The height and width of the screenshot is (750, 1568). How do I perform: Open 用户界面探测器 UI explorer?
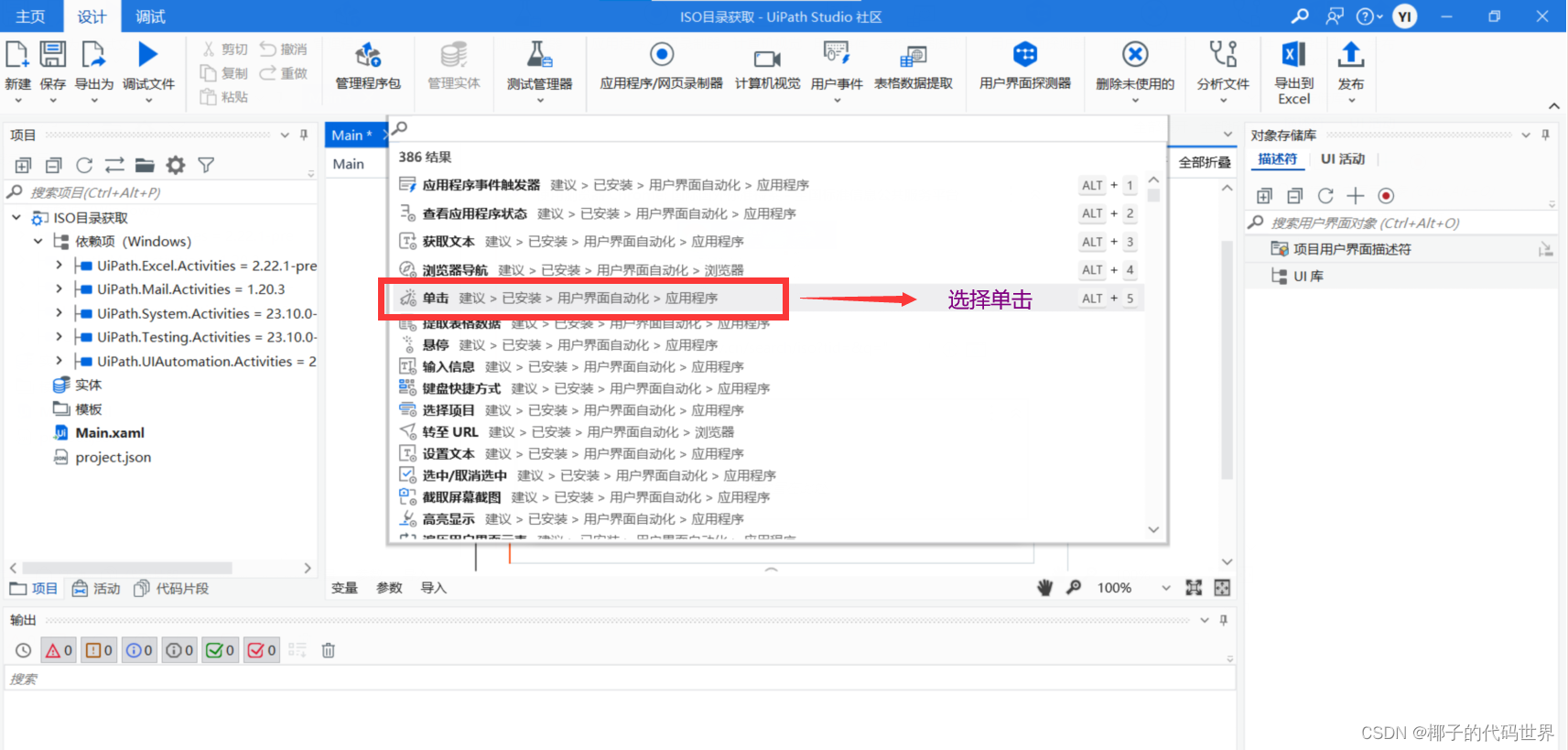point(1025,55)
